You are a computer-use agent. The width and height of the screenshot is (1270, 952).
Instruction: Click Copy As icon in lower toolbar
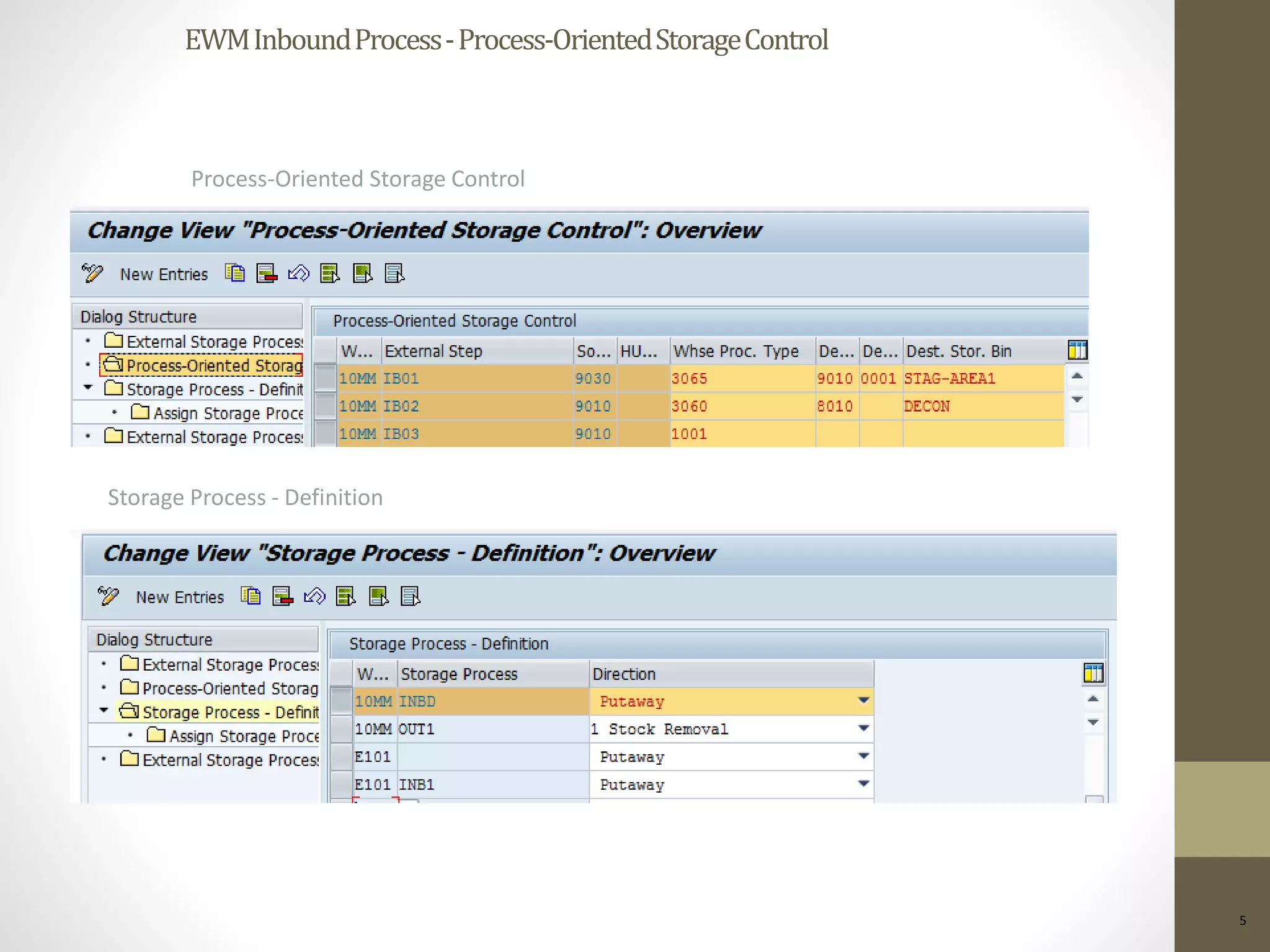[x=251, y=596]
